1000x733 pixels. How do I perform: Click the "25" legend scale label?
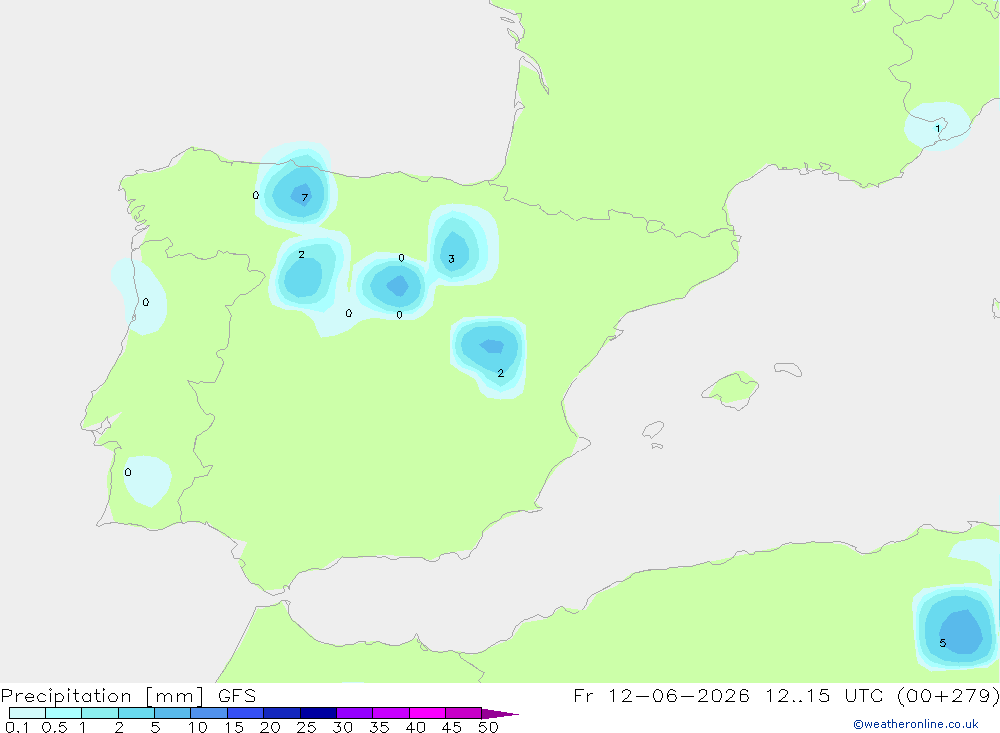click(306, 727)
